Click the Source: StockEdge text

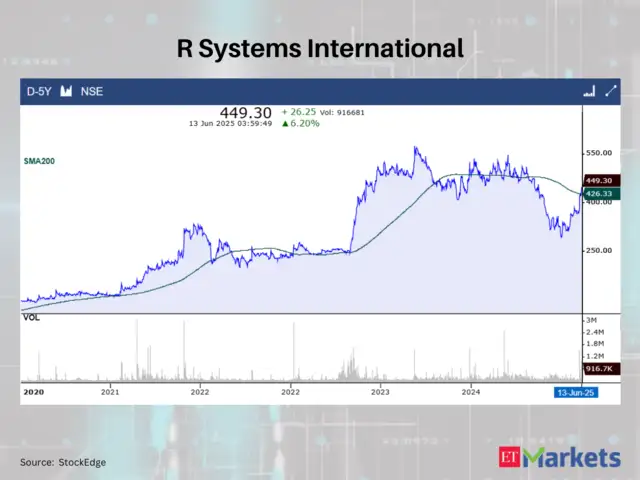pos(63,462)
